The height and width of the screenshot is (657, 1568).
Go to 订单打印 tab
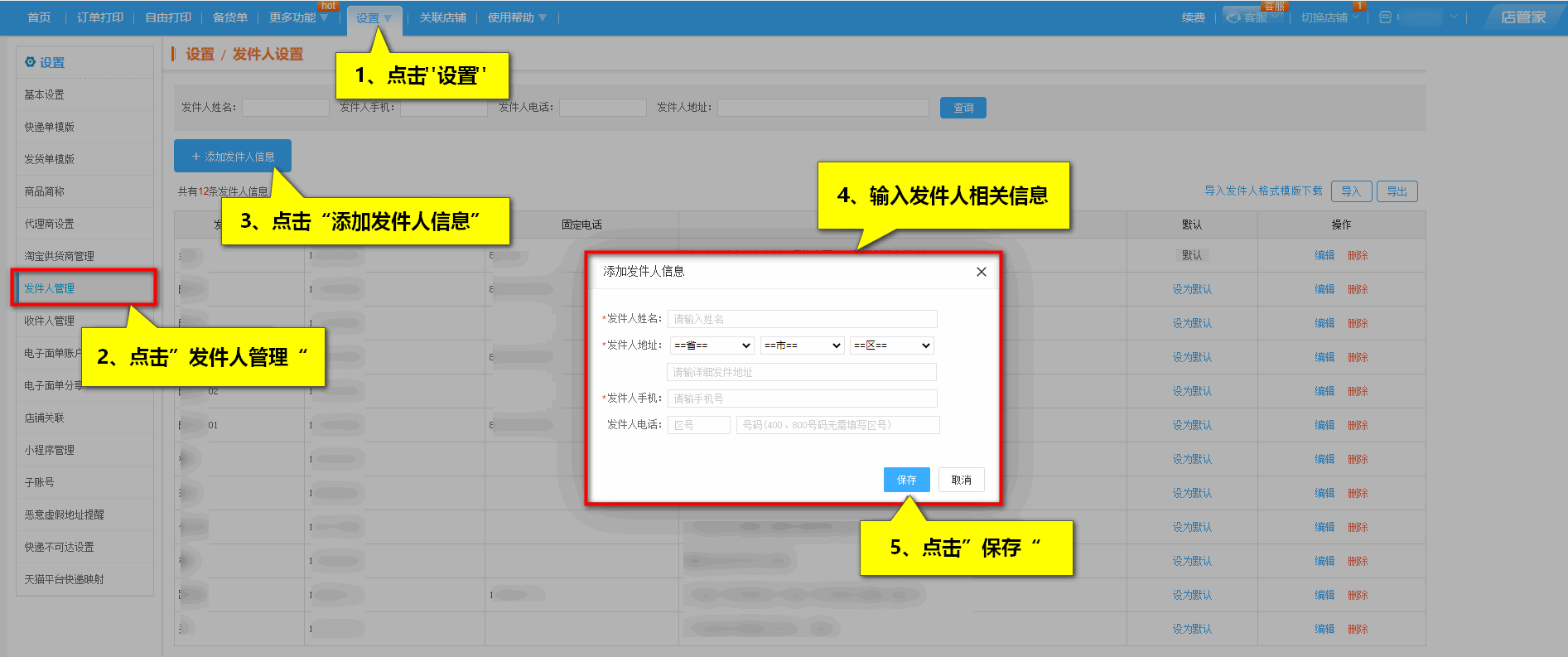pos(100,17)
